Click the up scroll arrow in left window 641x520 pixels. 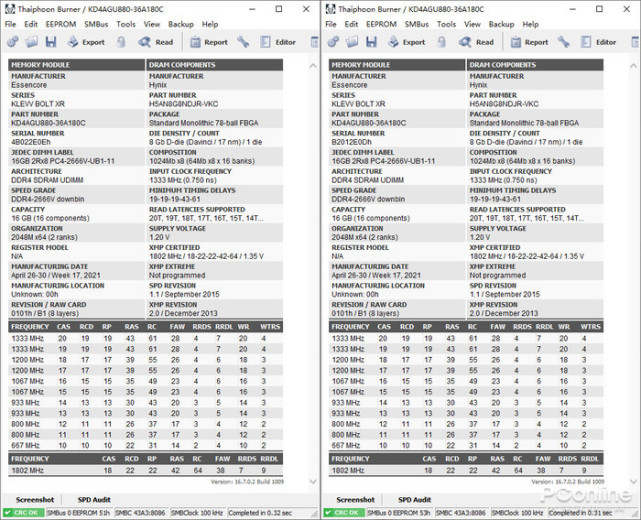point(313,65)
